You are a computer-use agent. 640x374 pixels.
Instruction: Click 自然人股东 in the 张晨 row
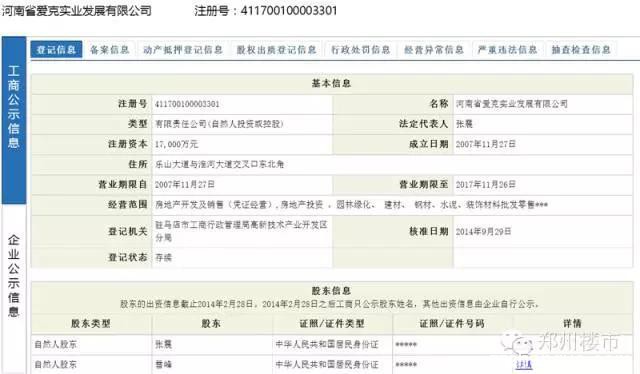[56, 345]
